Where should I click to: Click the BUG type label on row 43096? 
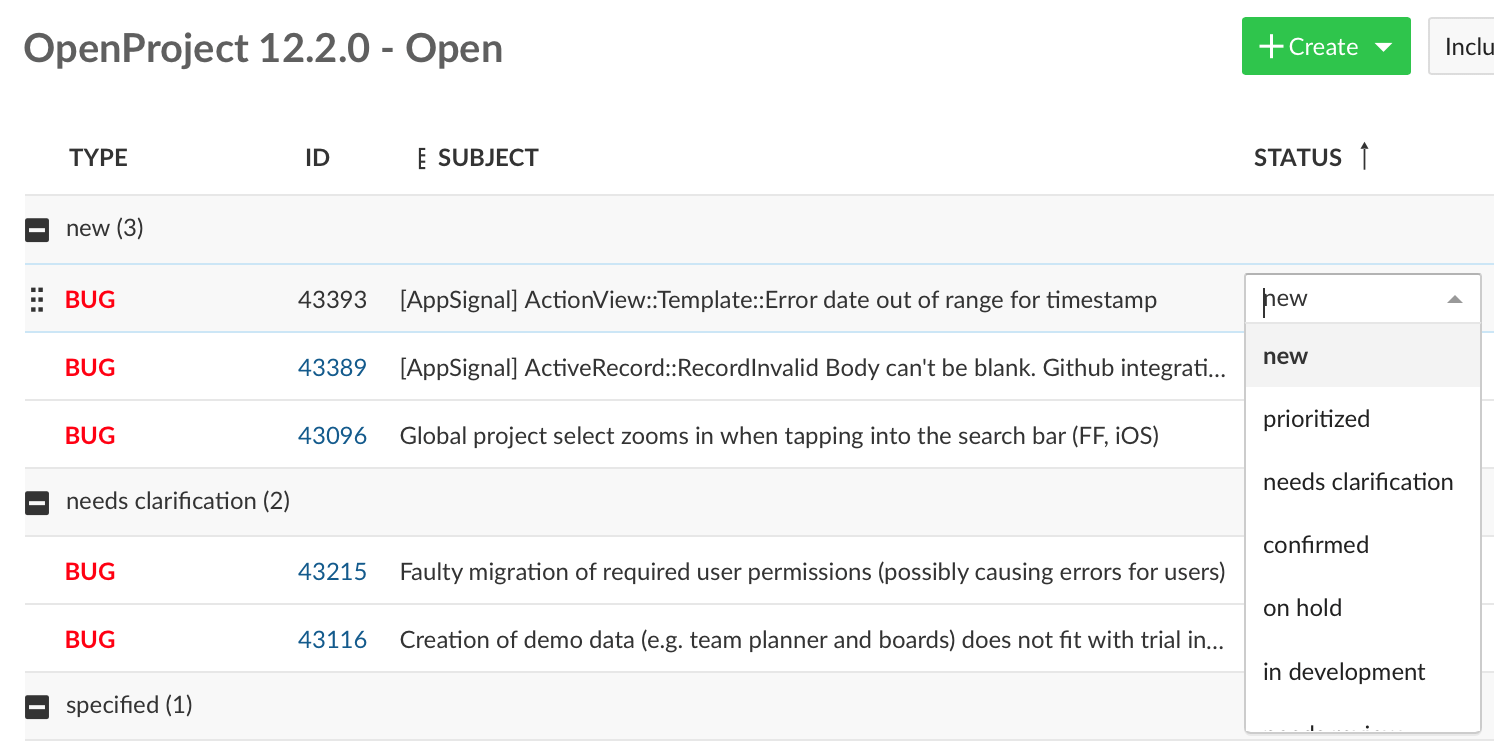(x=89, y=435)
